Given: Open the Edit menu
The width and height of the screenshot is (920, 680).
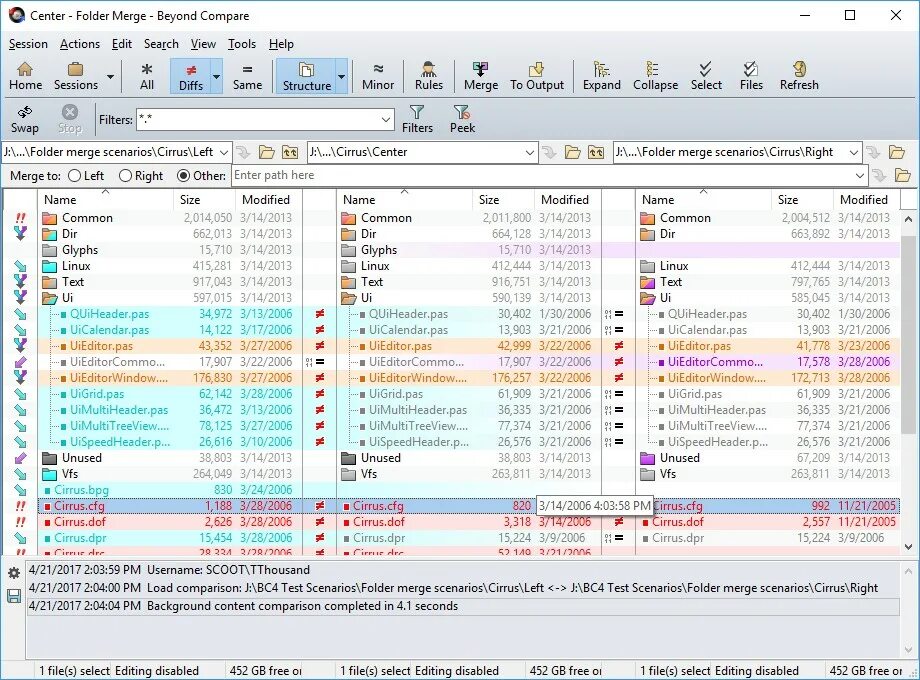Looking at the screenshot, I should [121, 44].
